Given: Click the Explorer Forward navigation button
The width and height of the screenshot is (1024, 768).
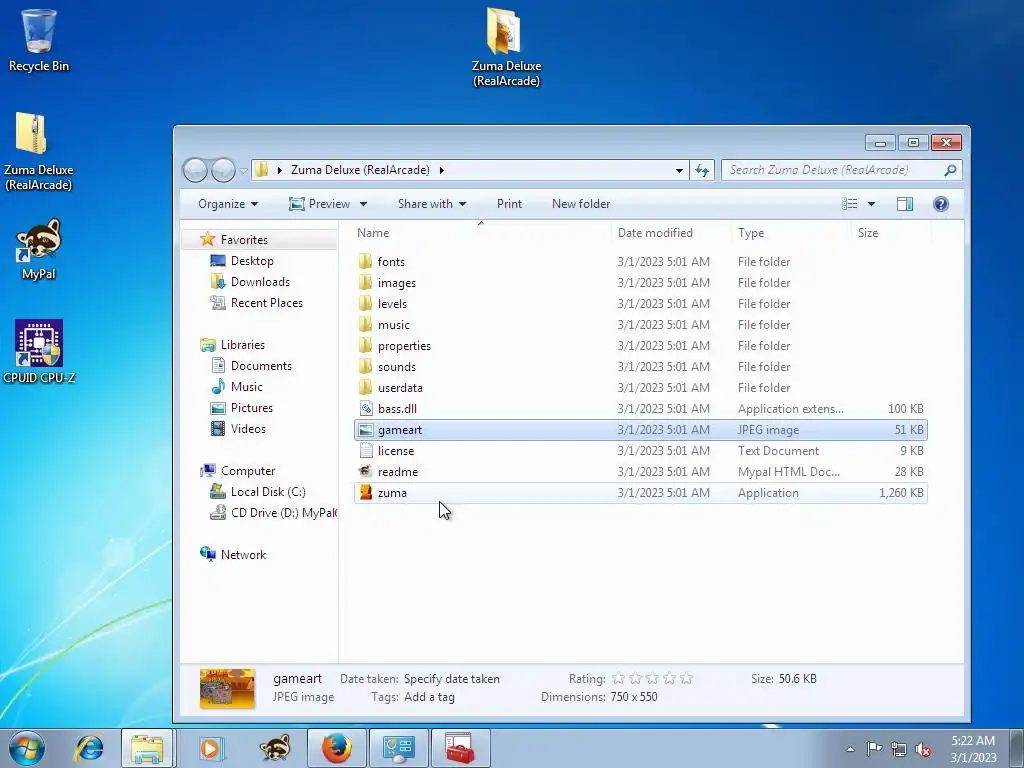Looking at the screenshot, I should tap(223, 170).
